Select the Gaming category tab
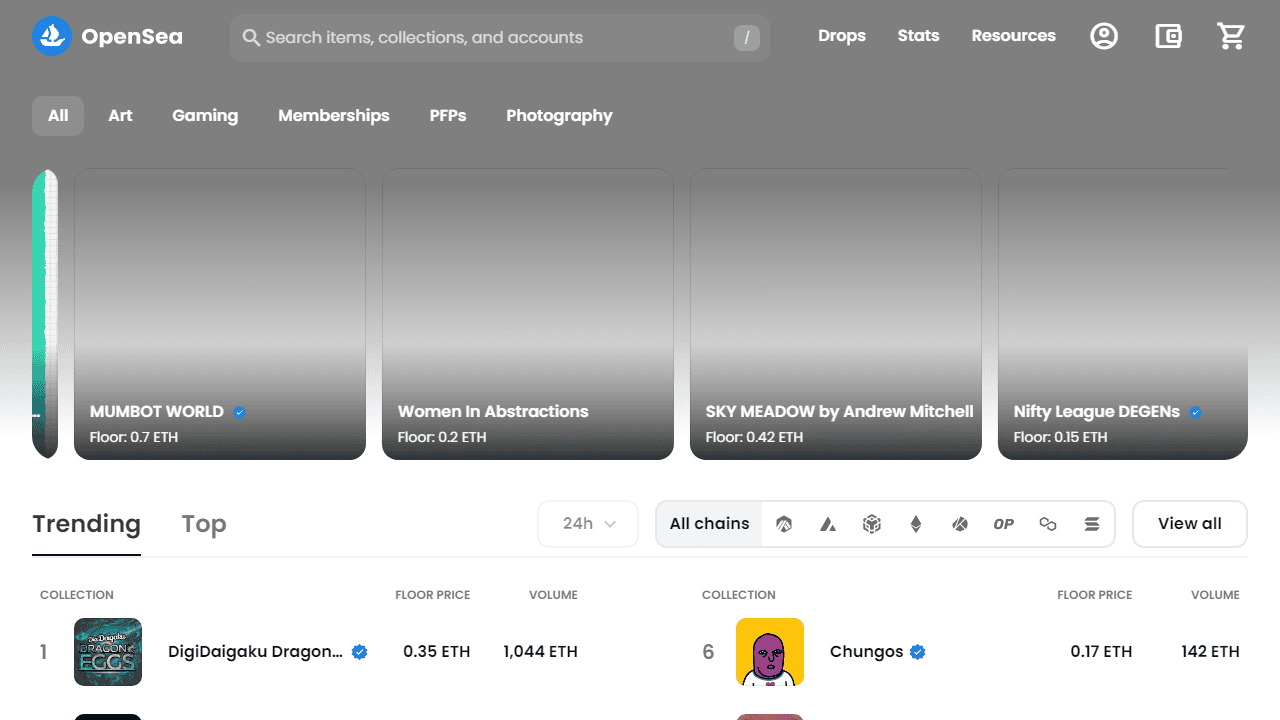Screen dimensions: 1280x720 tap(205, 116)
